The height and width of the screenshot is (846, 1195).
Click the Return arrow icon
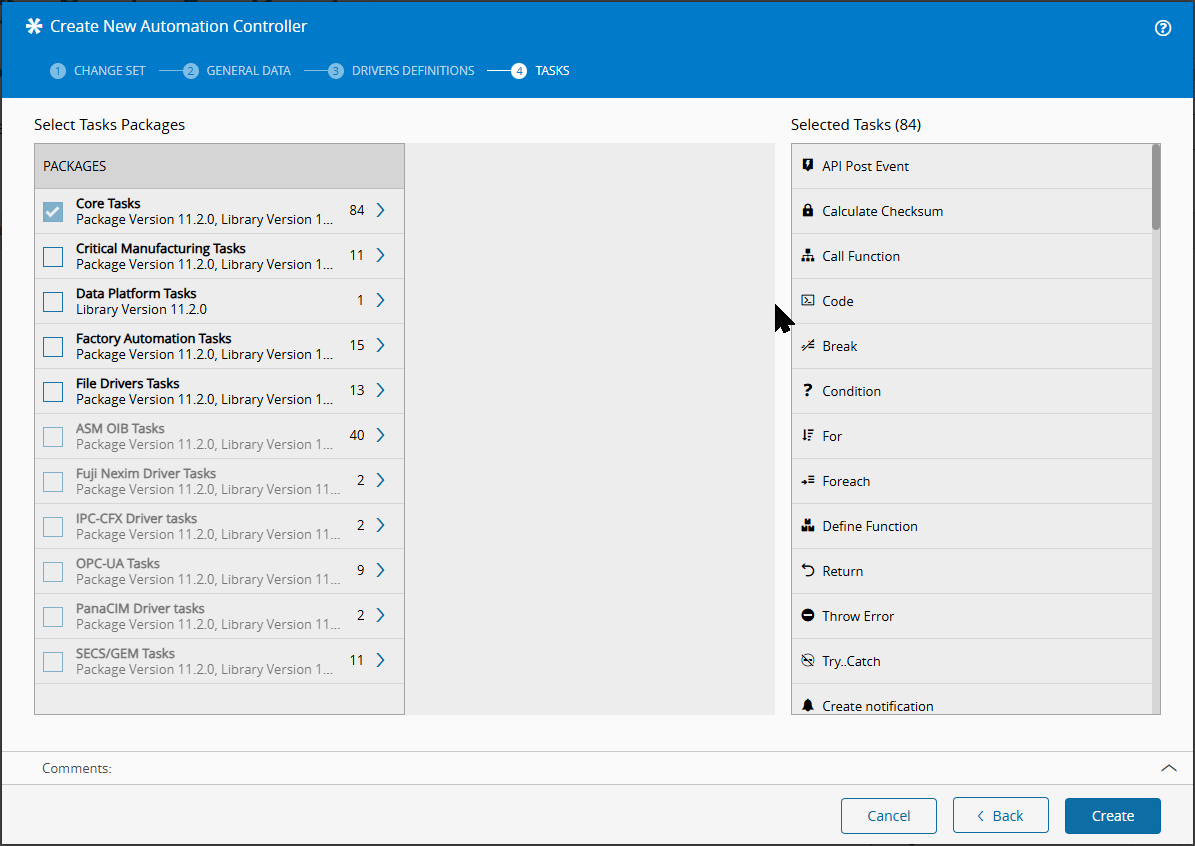808,571
